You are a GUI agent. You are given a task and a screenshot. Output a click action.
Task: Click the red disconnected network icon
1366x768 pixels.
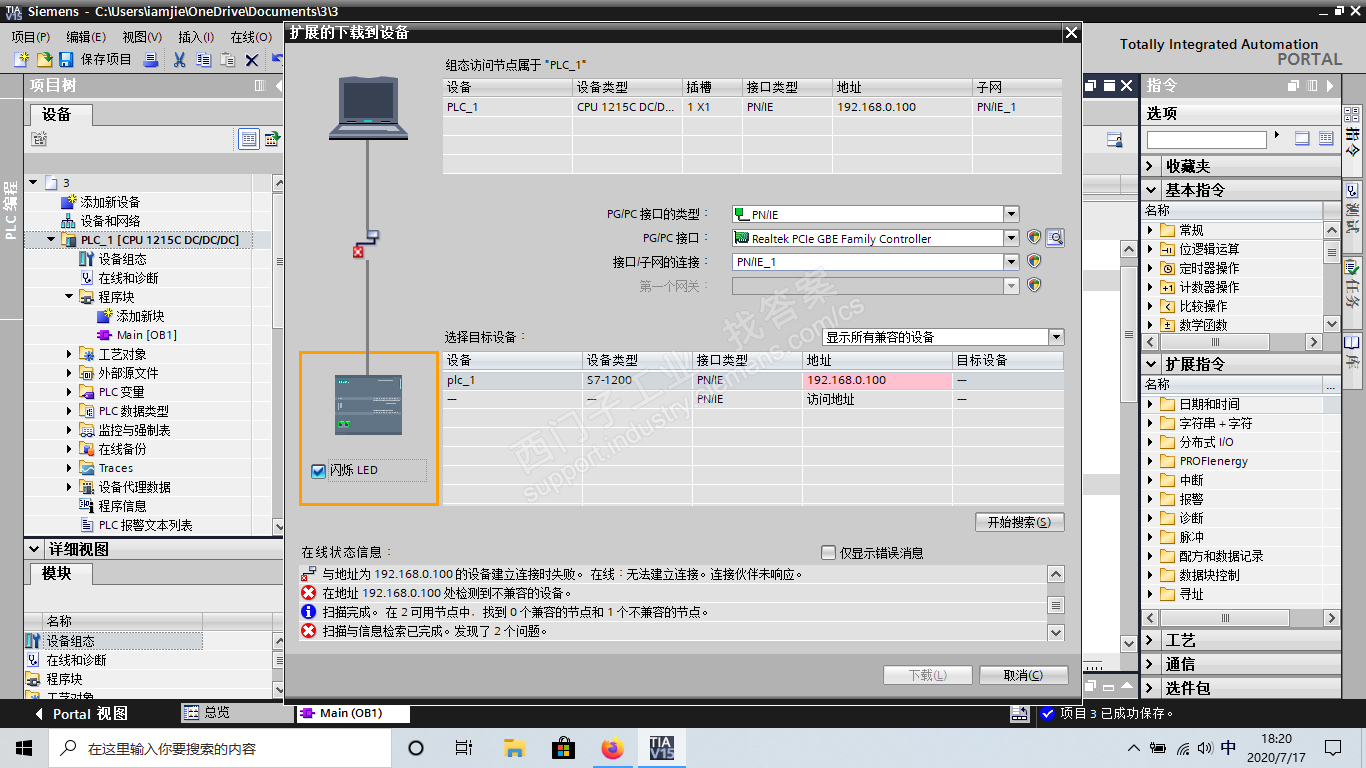click(x=358, y=252)
